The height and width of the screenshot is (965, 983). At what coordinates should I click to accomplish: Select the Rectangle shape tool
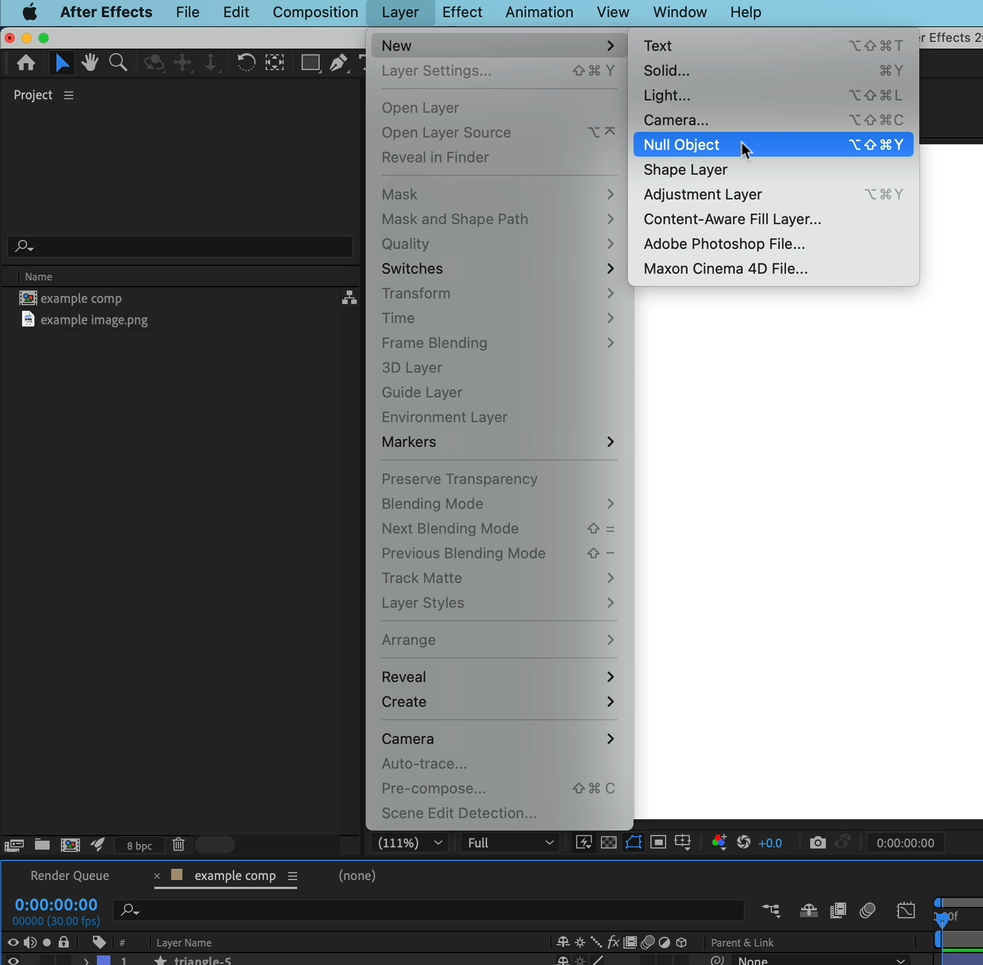[x=311, y=63]
